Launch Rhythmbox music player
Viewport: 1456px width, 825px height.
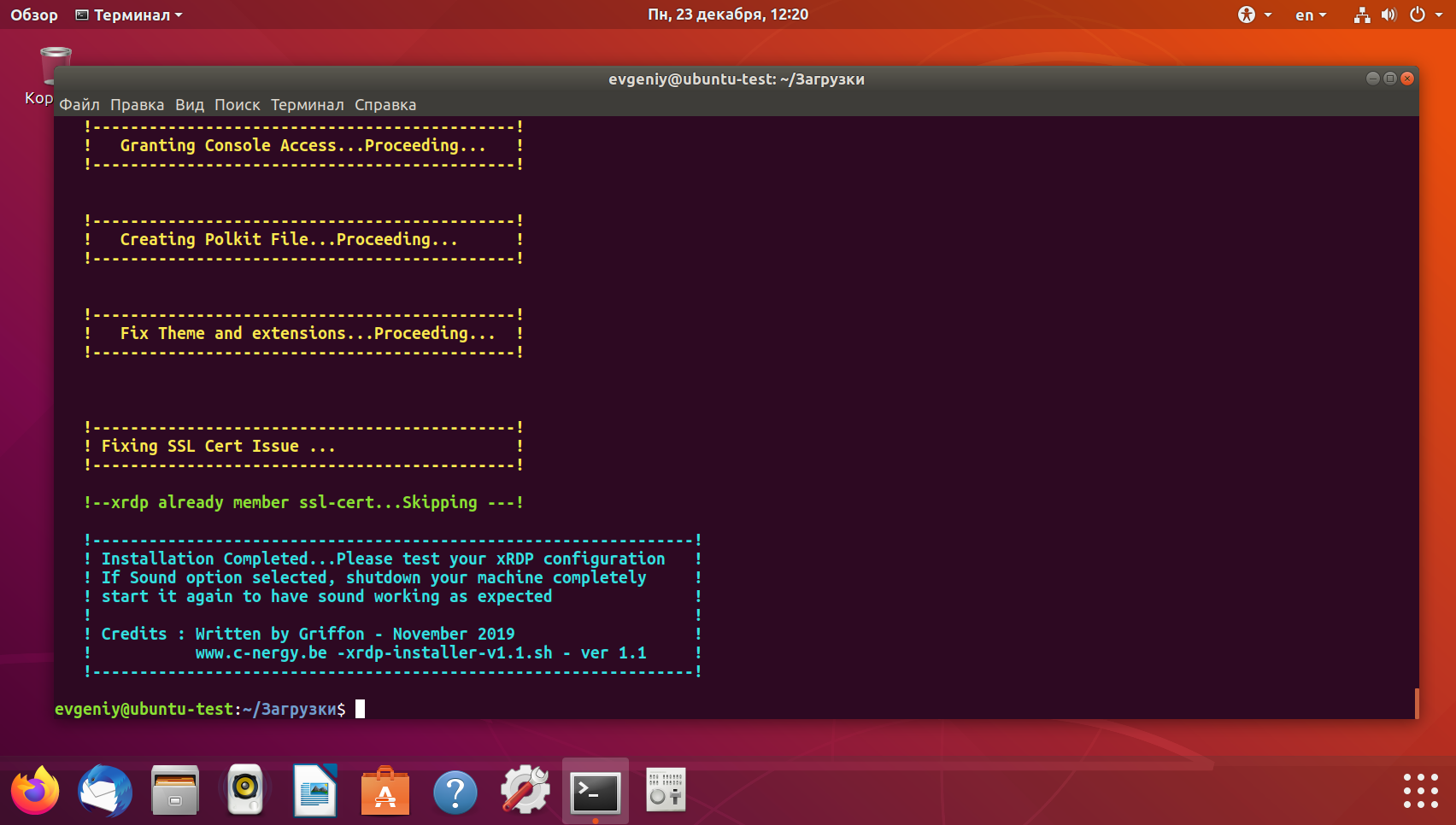pos(245,790)
